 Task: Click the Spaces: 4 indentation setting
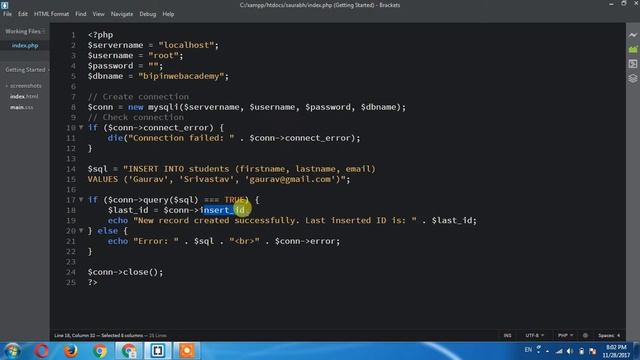609,336
